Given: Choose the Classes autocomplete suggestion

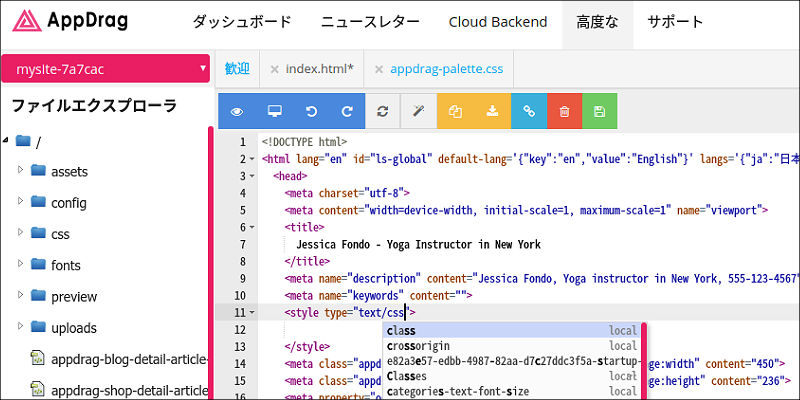Looking at the screenshot, I should 512,377.
